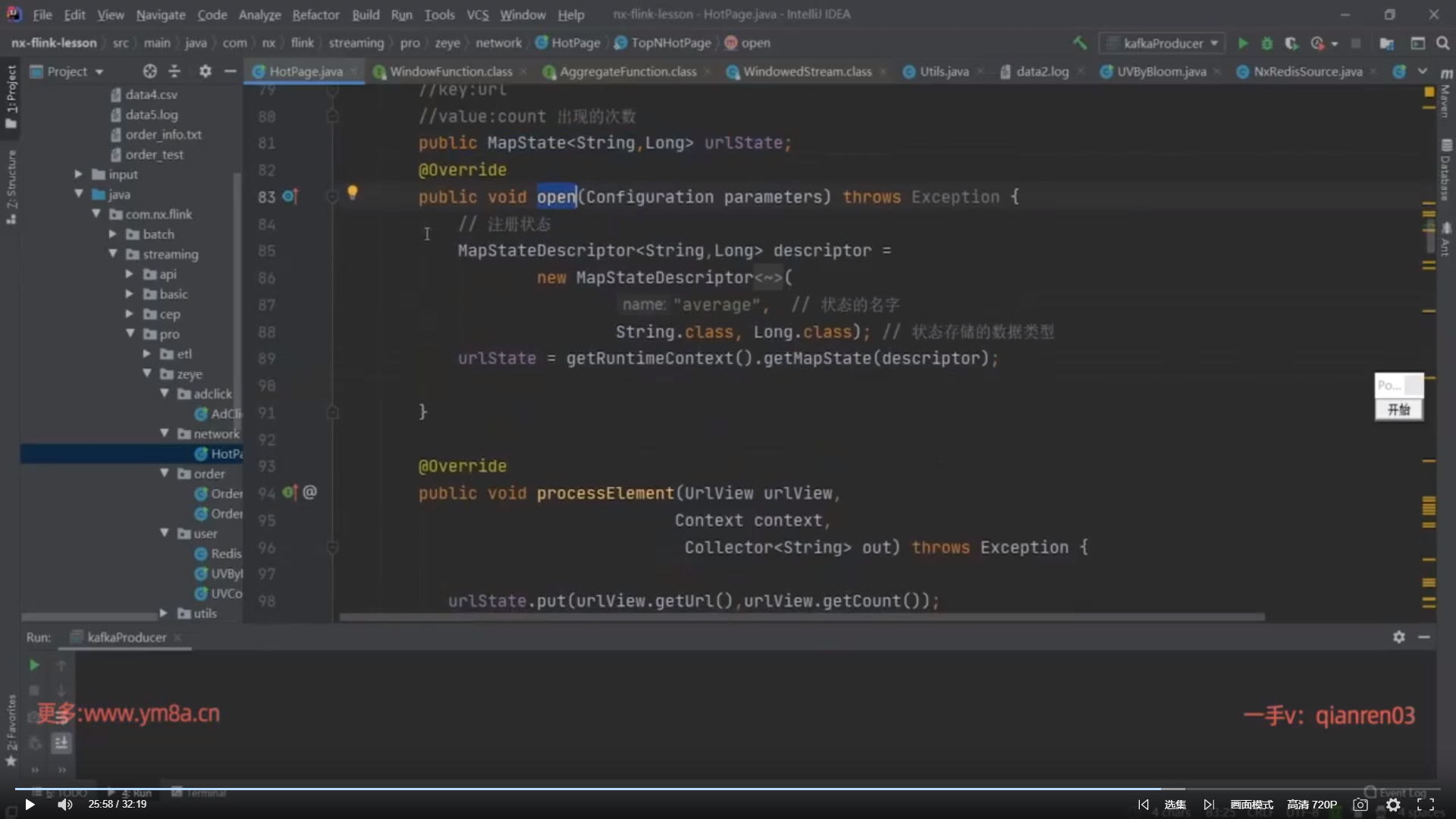Play the video with the play button

(x=30, y=805)
